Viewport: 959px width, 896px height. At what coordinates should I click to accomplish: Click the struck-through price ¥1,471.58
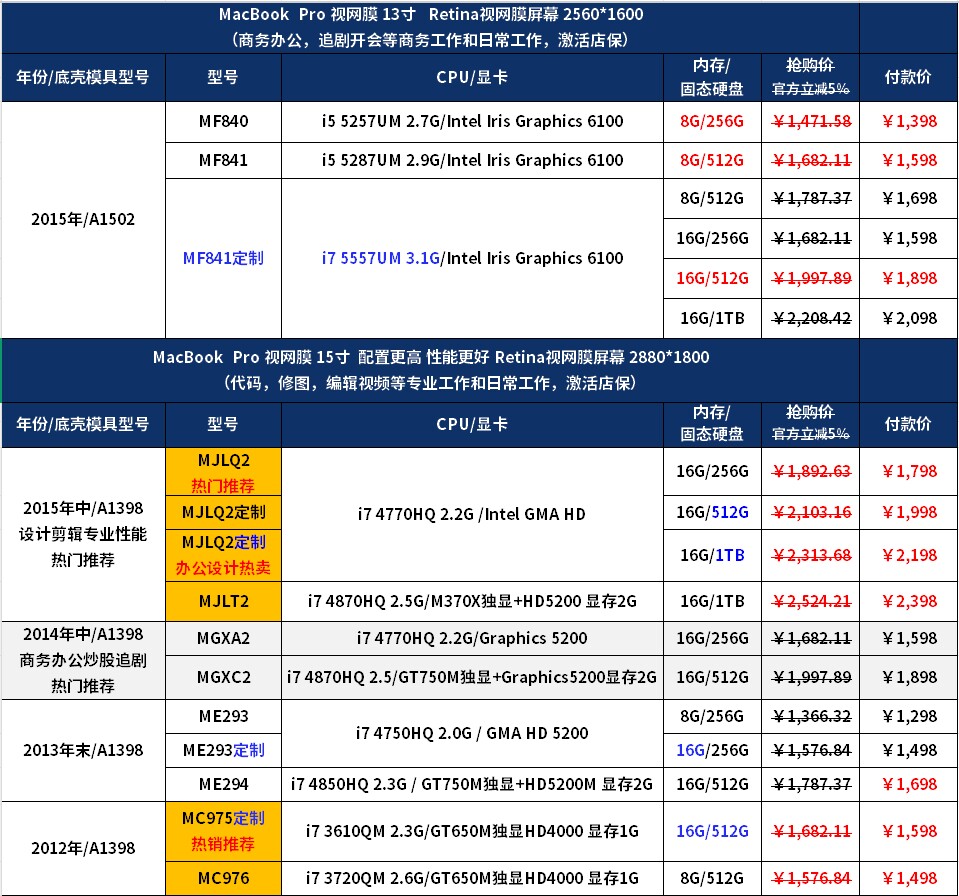pyautogui.click(x=811, y=121)
